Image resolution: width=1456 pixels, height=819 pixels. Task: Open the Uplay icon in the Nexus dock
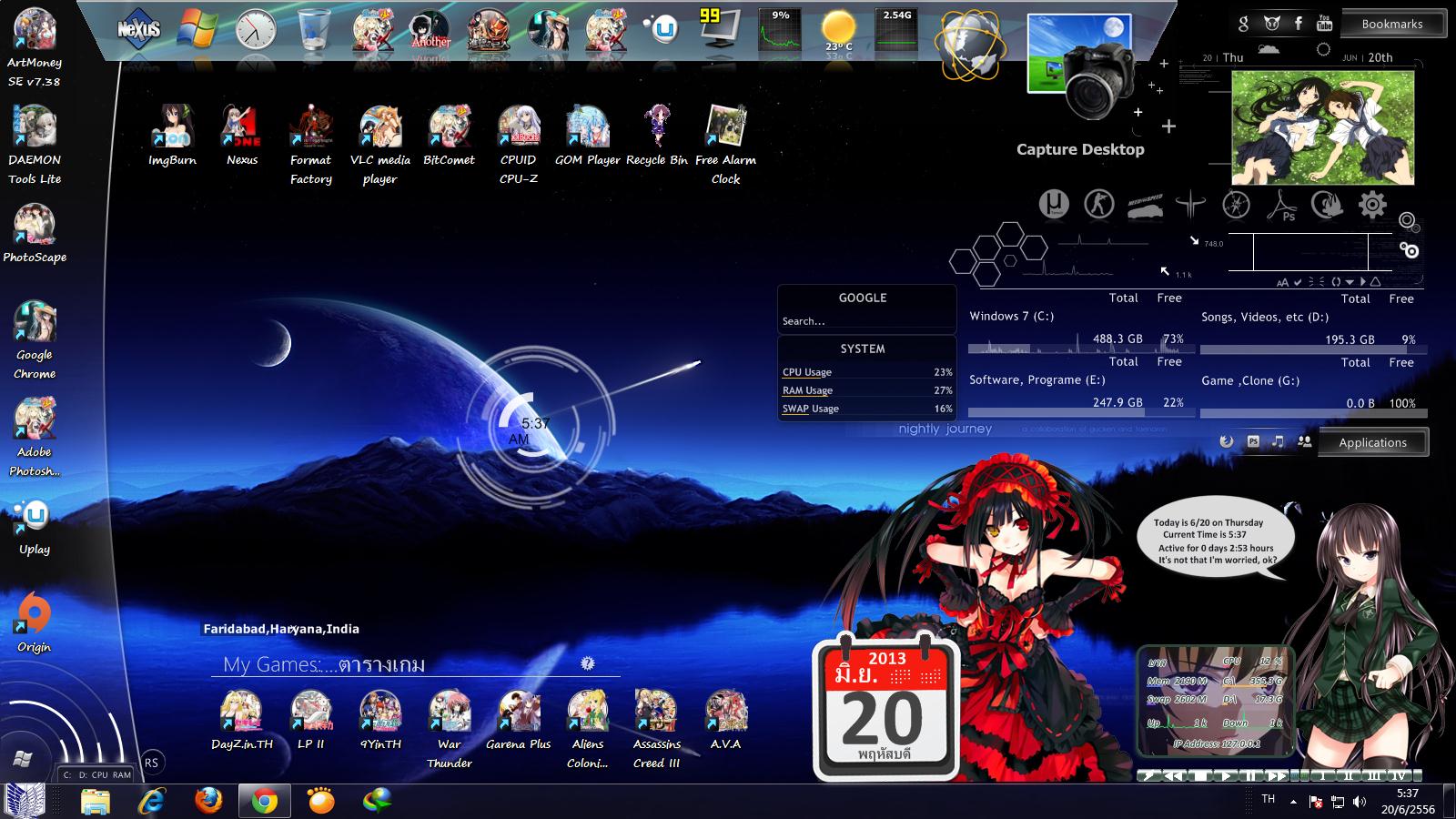click(x=663, y=29)
